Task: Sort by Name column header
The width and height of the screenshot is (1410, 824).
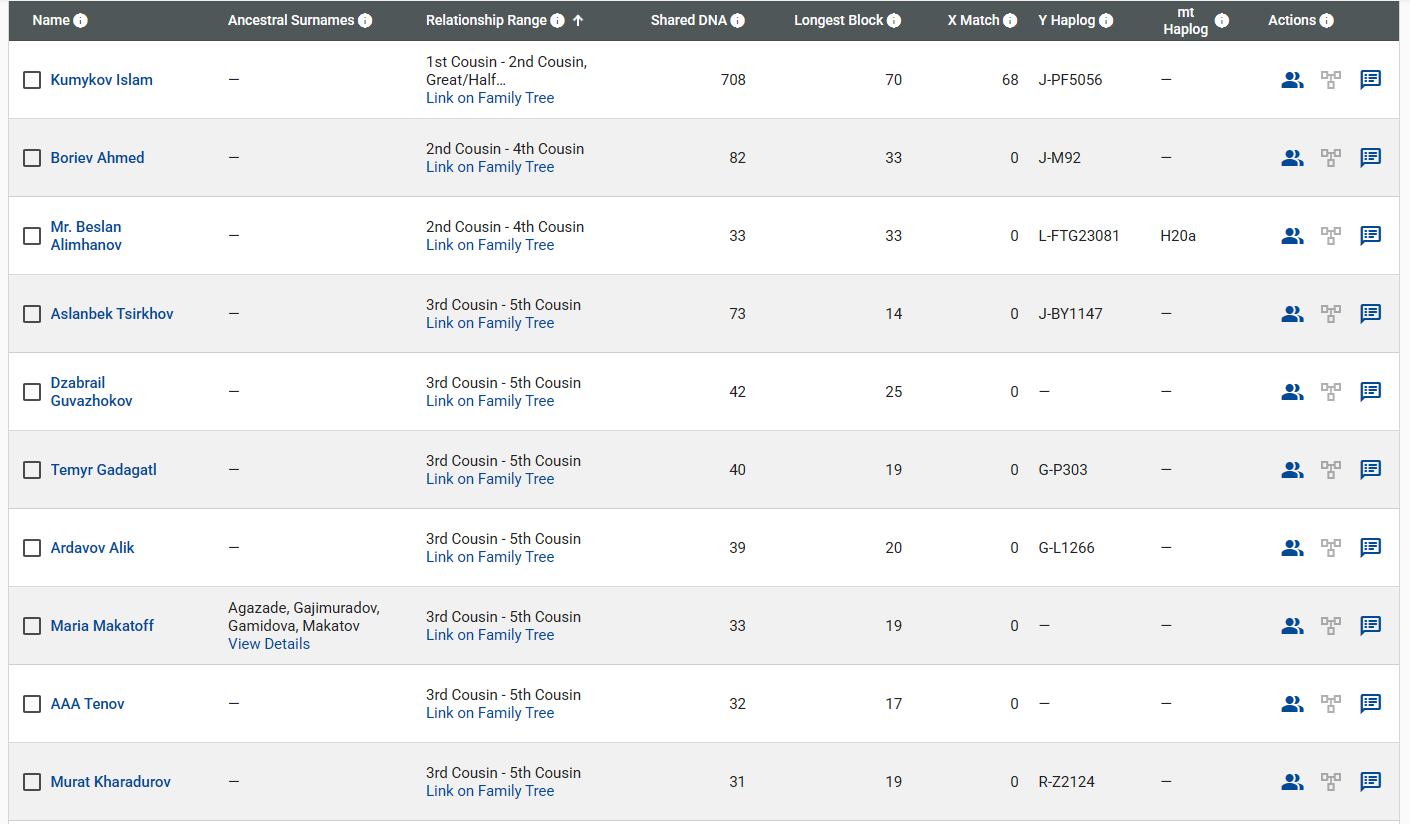Action: 51,21
